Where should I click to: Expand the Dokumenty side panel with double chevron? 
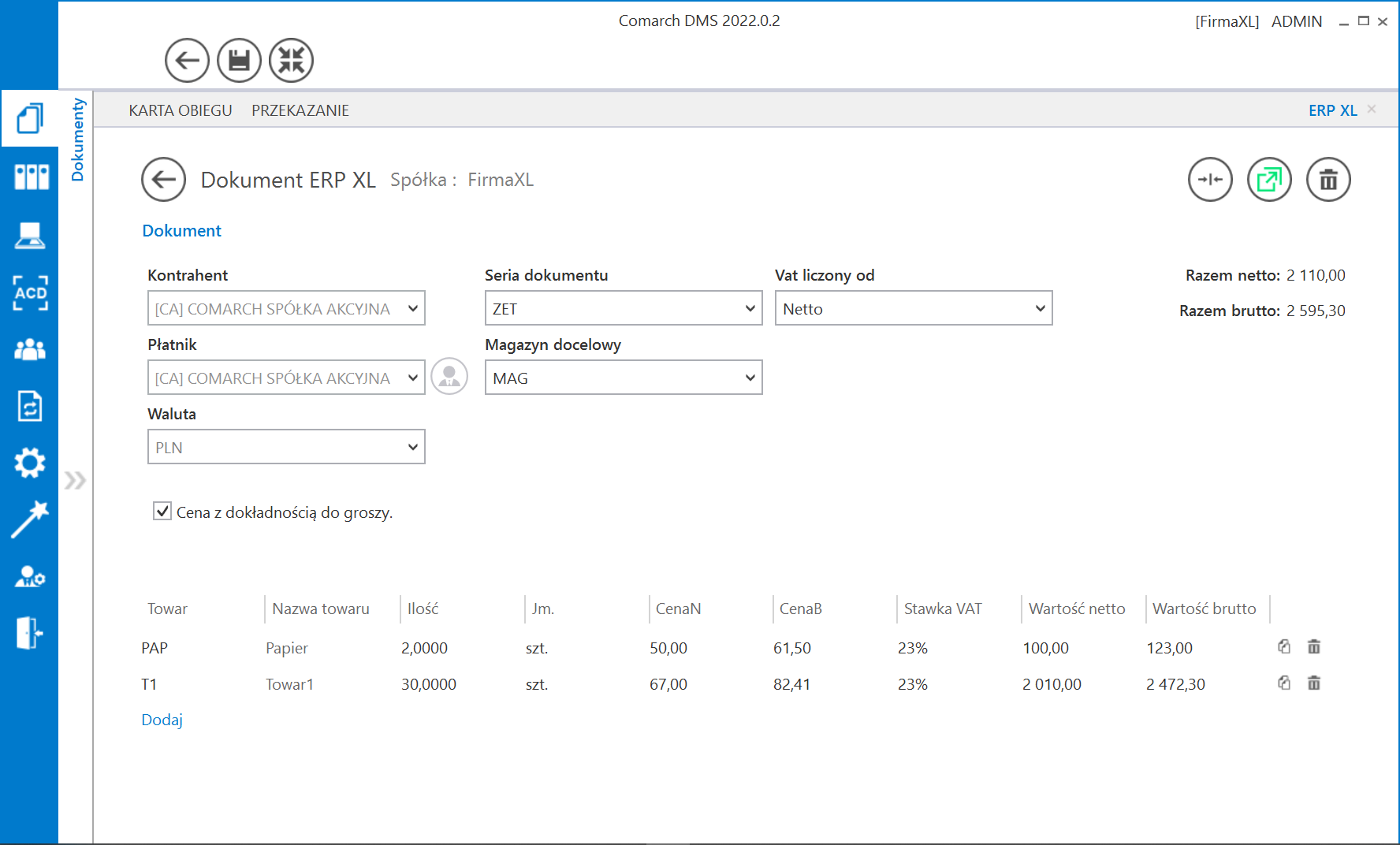point(75,480)
